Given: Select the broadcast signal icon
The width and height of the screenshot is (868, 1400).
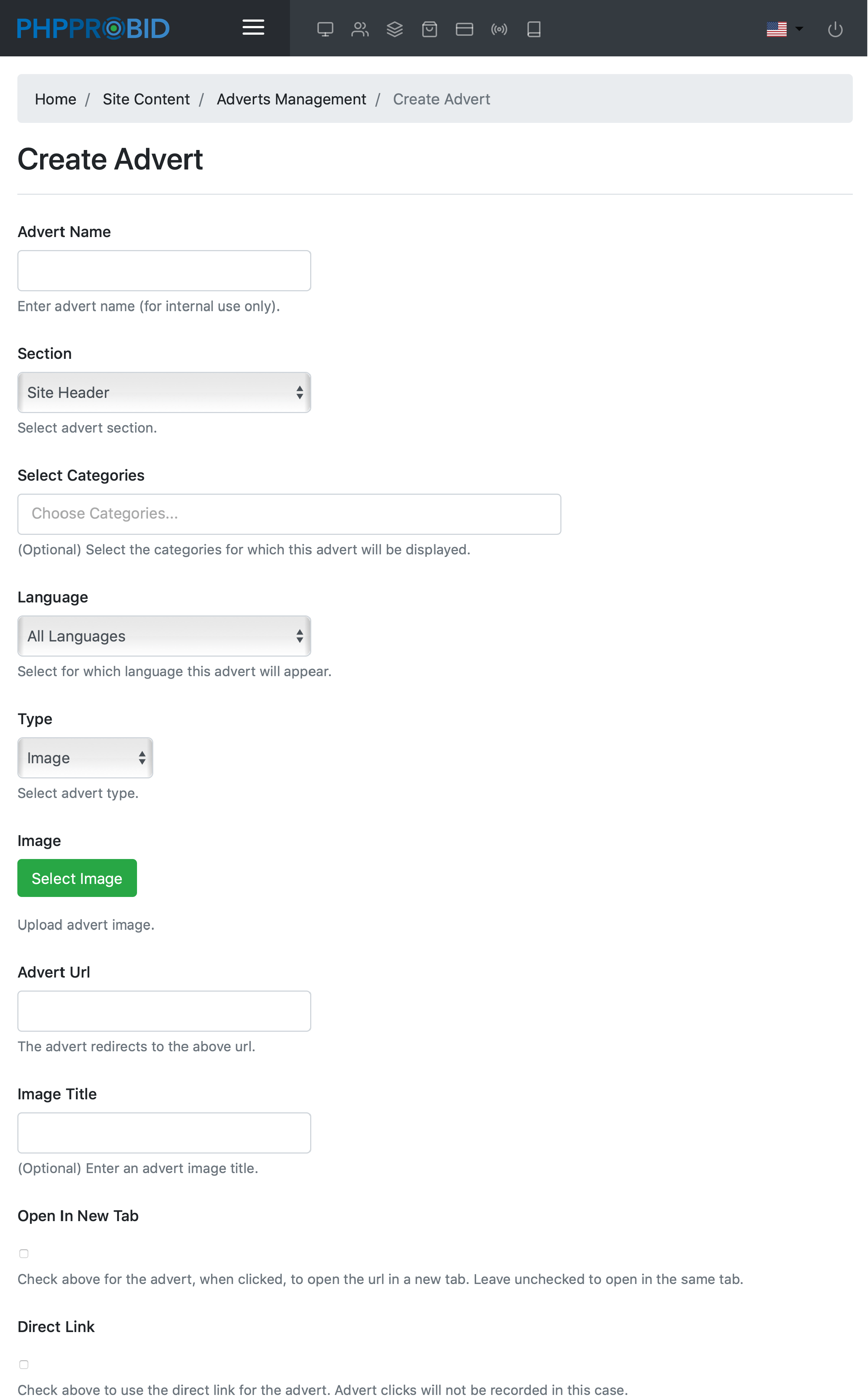Looking at the screenshot, I should (499, 29).
